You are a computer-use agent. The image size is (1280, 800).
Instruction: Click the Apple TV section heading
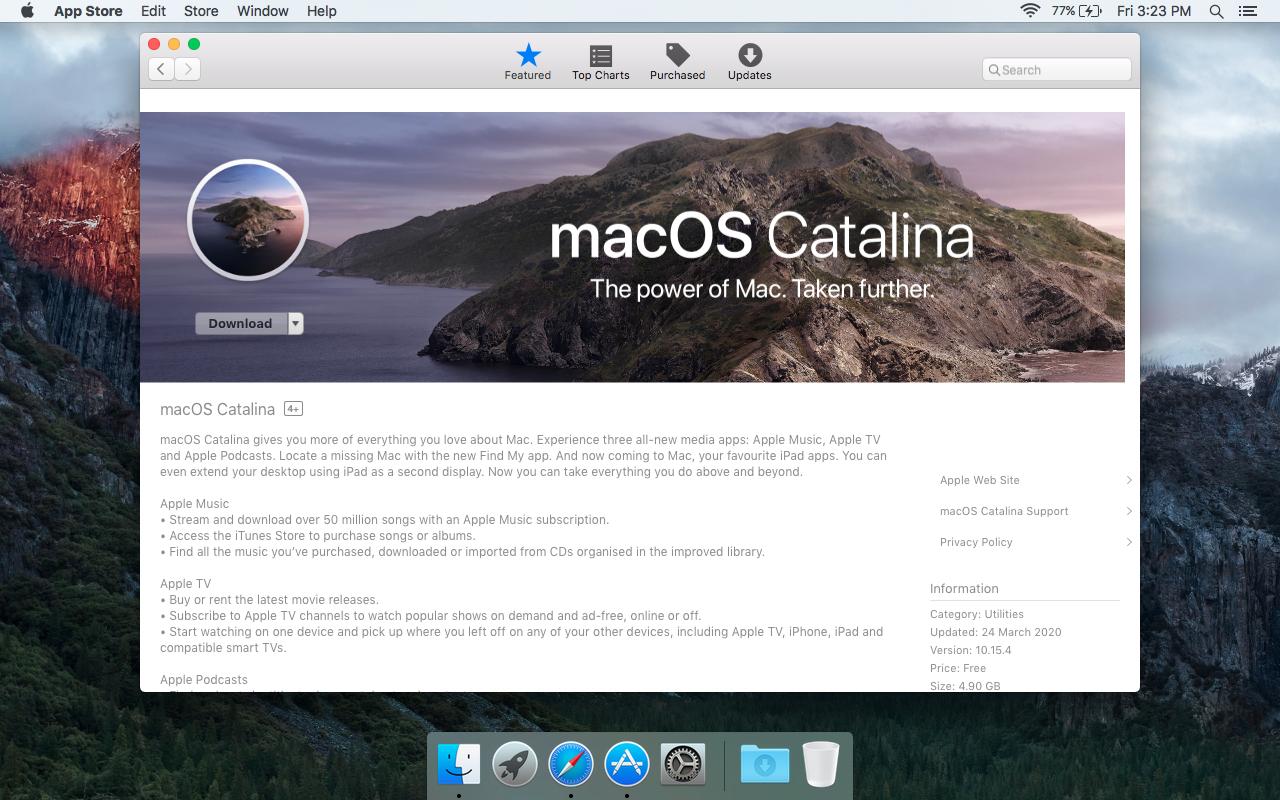[x=185, y=584]
